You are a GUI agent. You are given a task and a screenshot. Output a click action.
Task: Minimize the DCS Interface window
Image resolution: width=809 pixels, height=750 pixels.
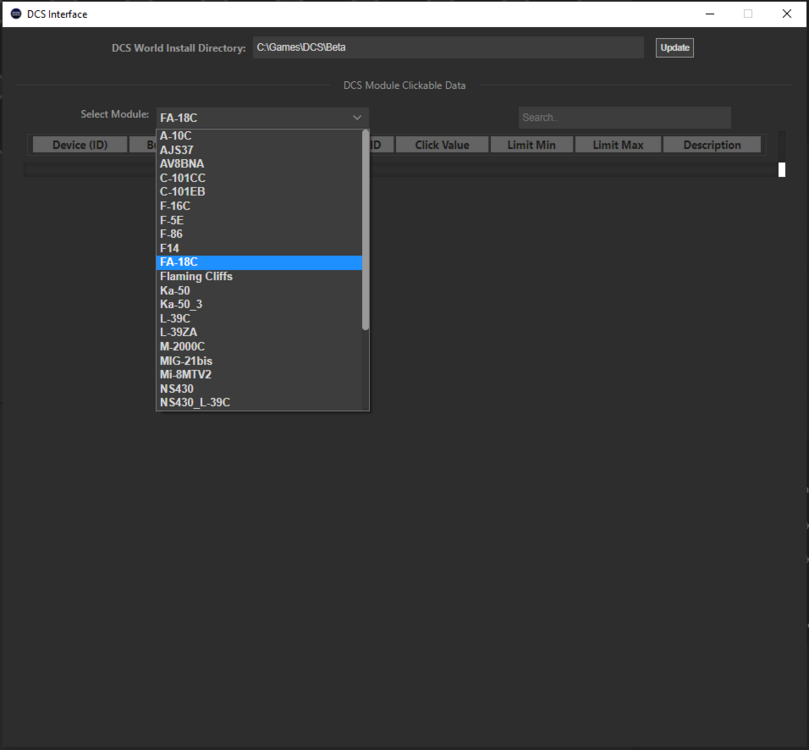[x=710, y=14]
